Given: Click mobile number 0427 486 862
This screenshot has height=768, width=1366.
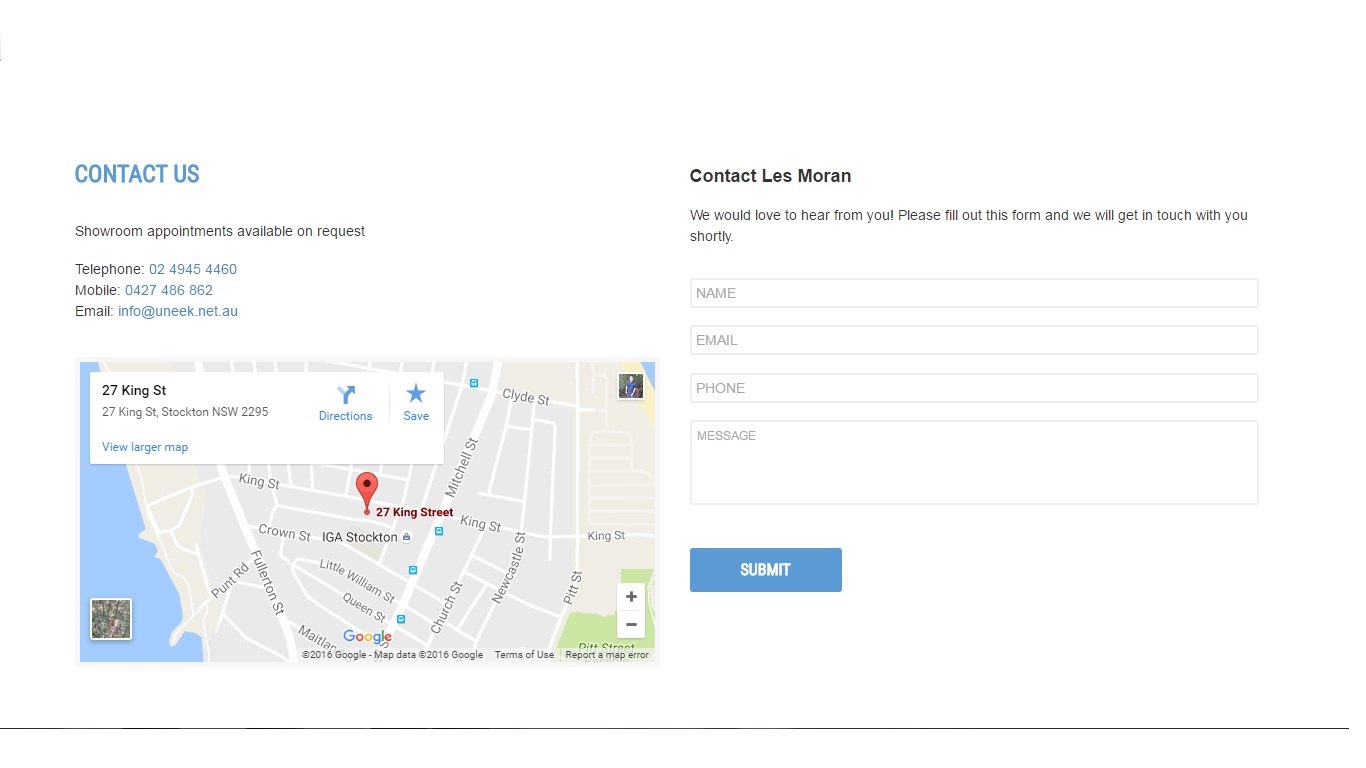Looking at the screenshot, I should pyautogui.click(x=169, y=290).
